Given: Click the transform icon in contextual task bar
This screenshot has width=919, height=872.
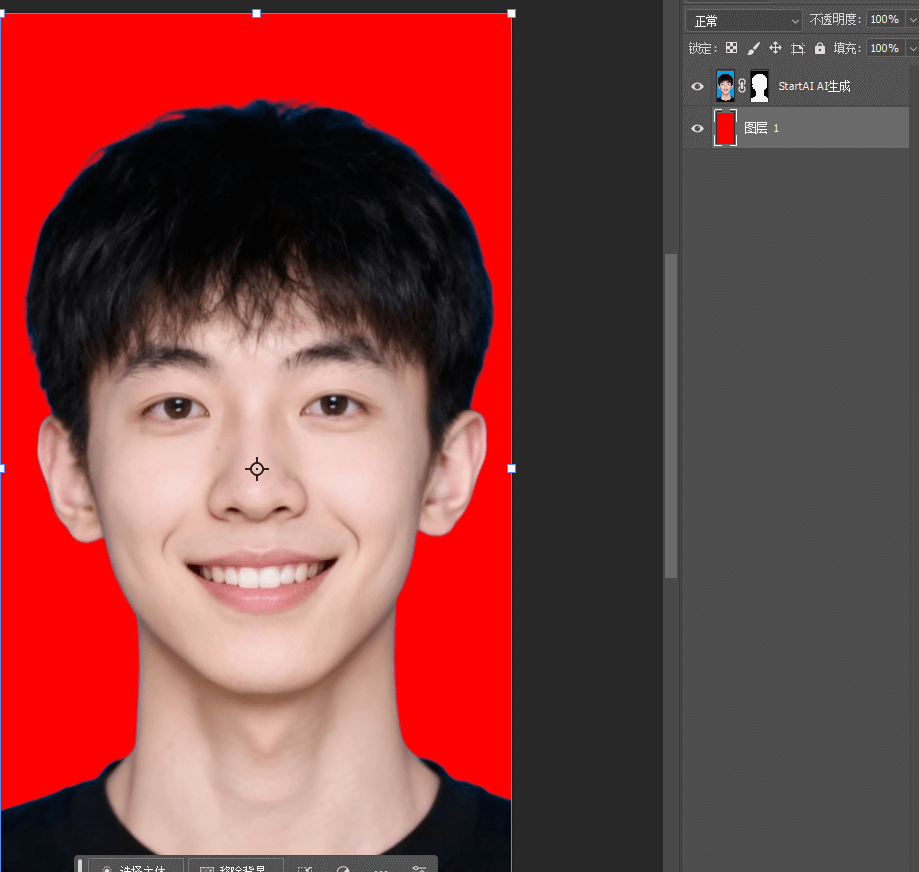Looking at the screenshot, I should pyautogui.click(x=305, y=866).
